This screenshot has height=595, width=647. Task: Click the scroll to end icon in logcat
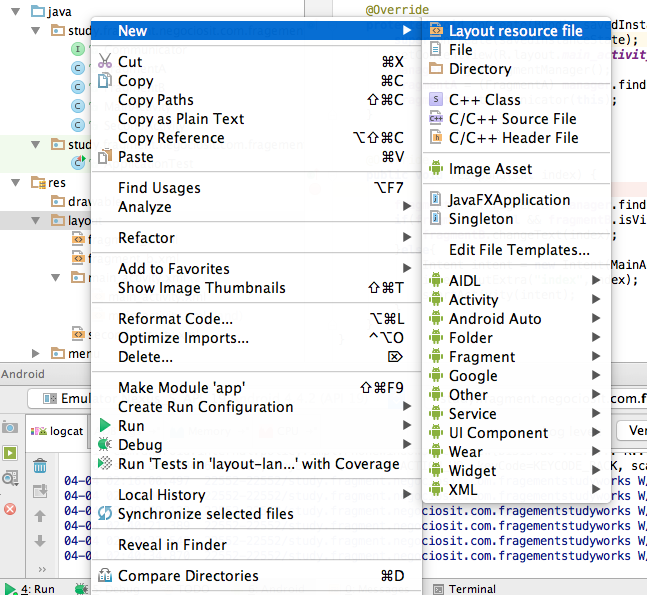(x=41, y=490)
